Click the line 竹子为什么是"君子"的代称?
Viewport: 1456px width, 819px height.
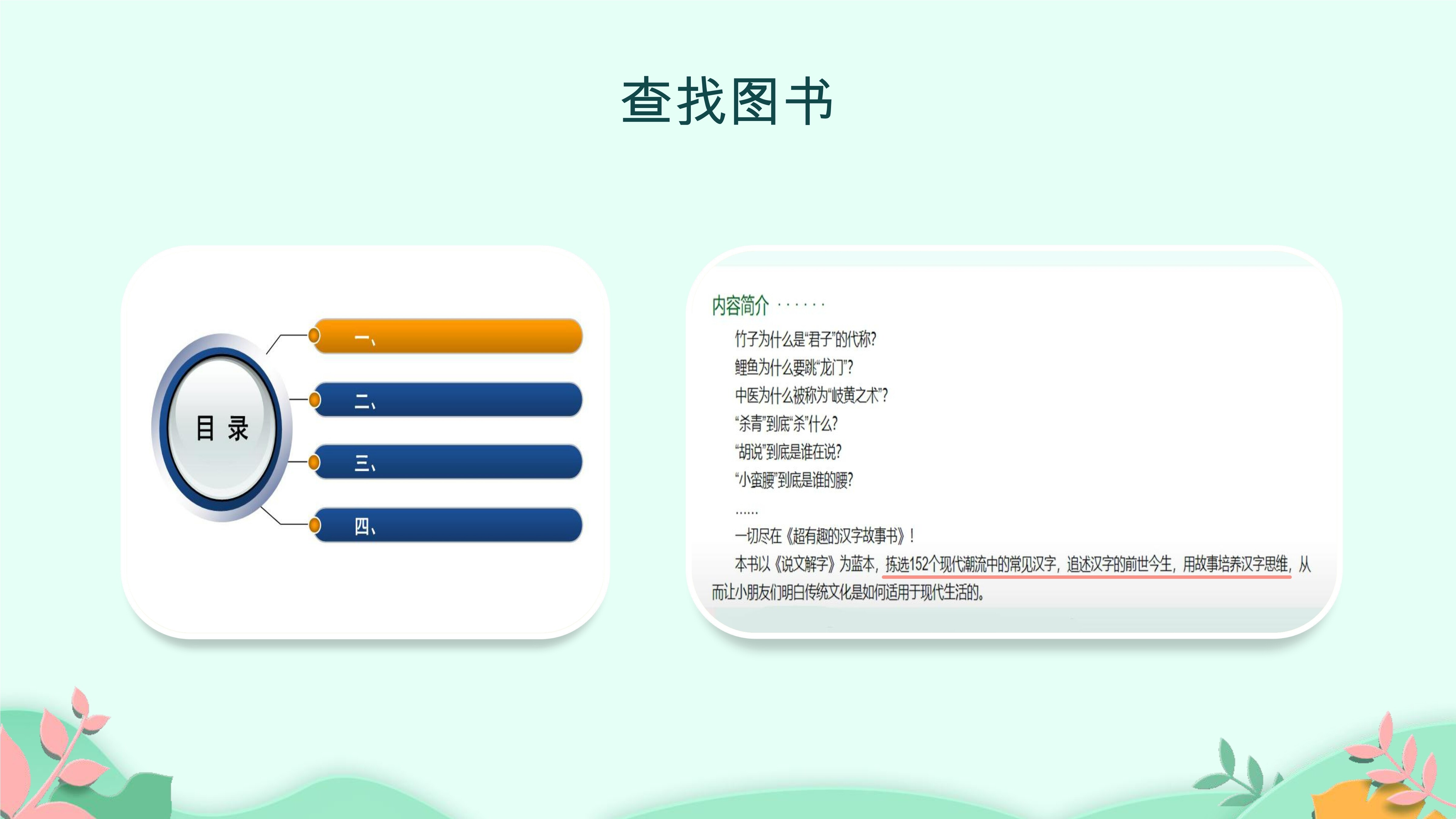(x=805, y=339)
